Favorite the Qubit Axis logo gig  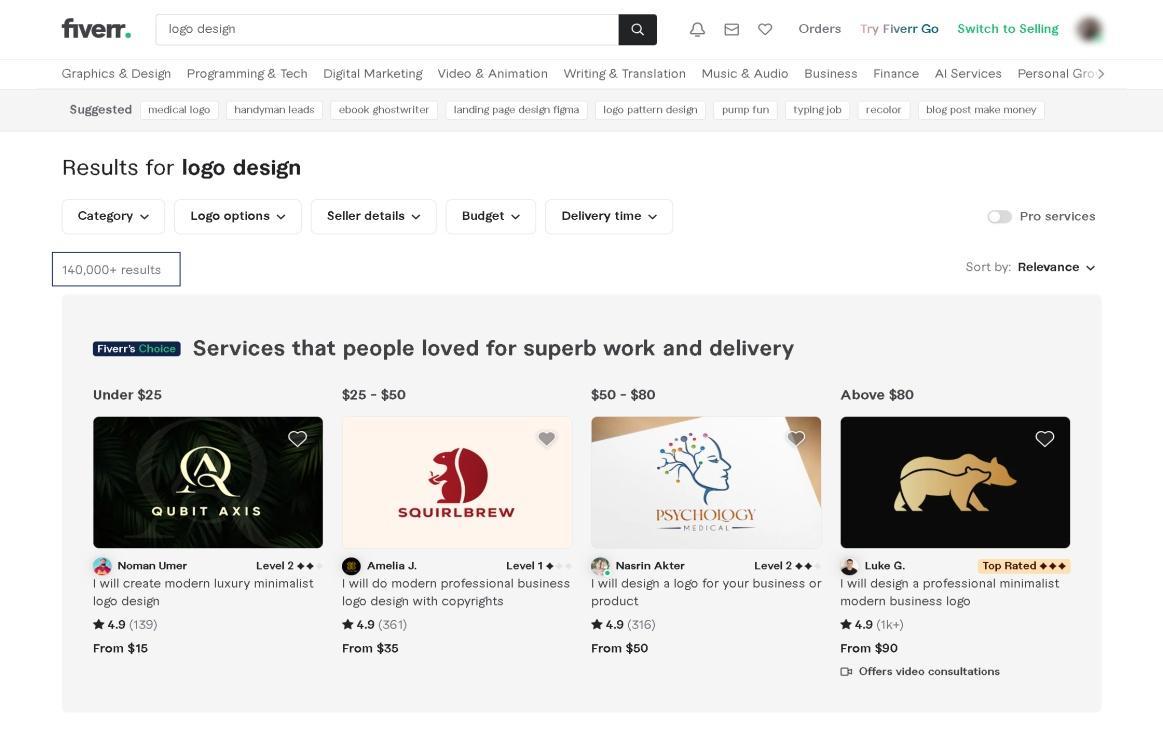click(x=297, y=439)
